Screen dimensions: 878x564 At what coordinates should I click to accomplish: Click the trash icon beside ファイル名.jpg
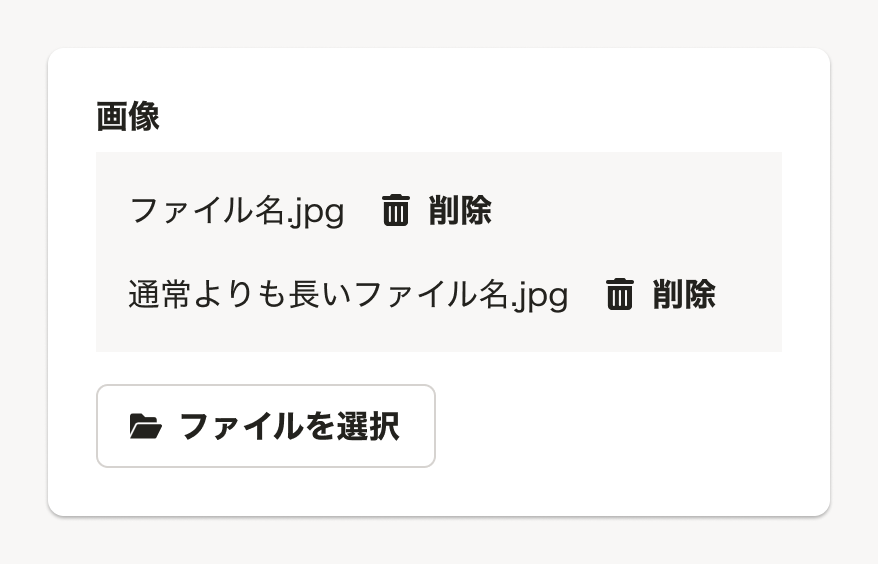pyautogui.click(x=396, y=211)
